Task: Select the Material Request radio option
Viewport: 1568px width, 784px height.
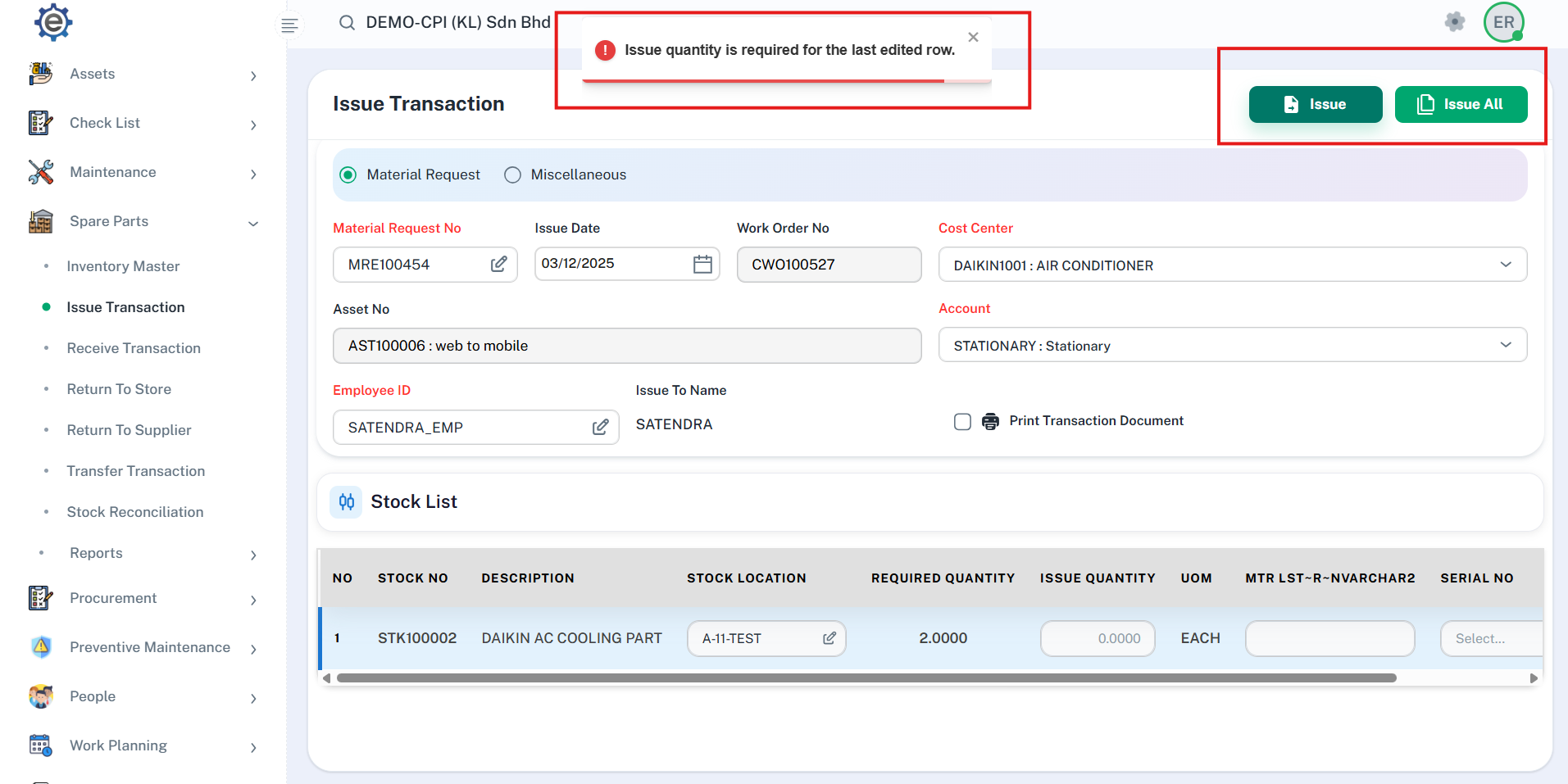Action: coord(348,174)
